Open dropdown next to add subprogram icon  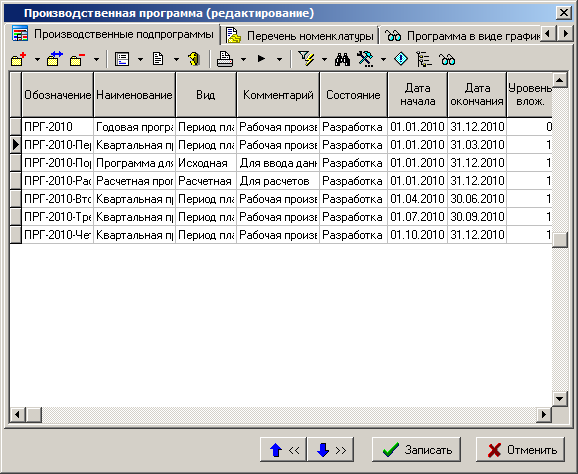pyautogui.click(x=37, y=59)
